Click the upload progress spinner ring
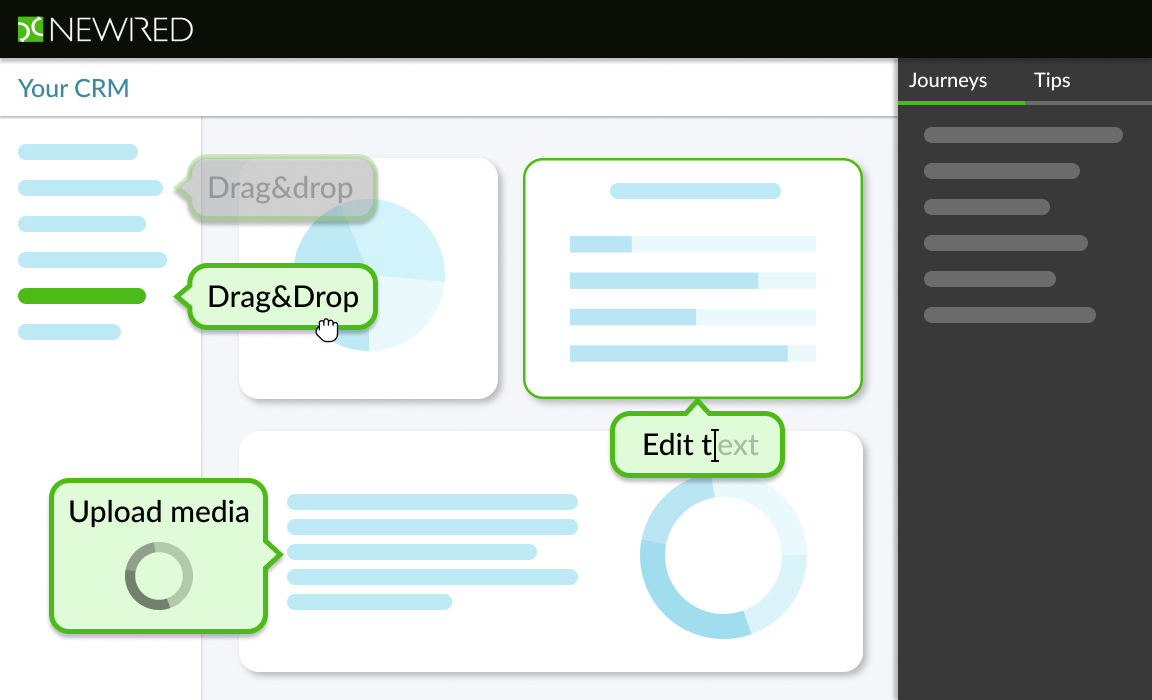The width and height of the screenshot is (1152, 700). tap(159, 576)
